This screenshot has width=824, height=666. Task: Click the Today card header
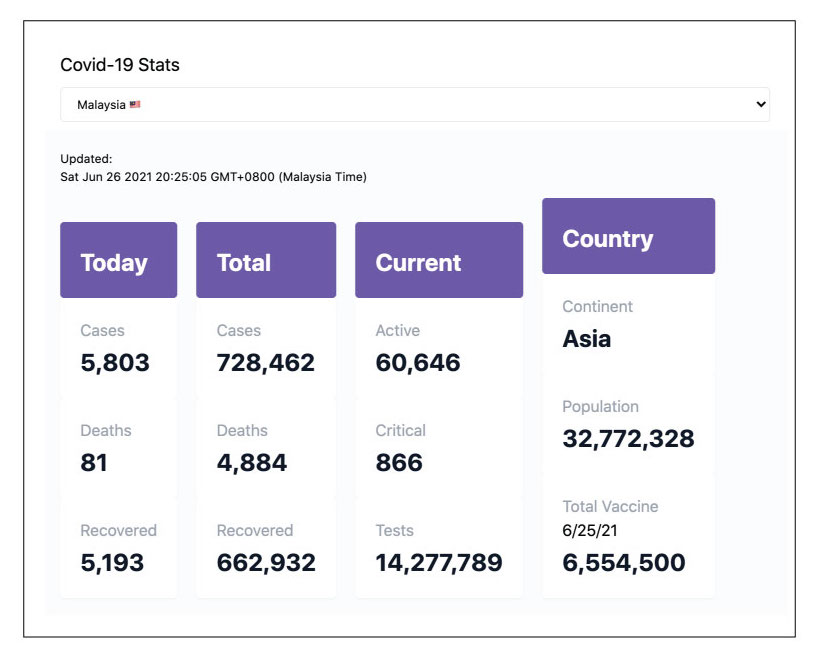pos(119,260)
